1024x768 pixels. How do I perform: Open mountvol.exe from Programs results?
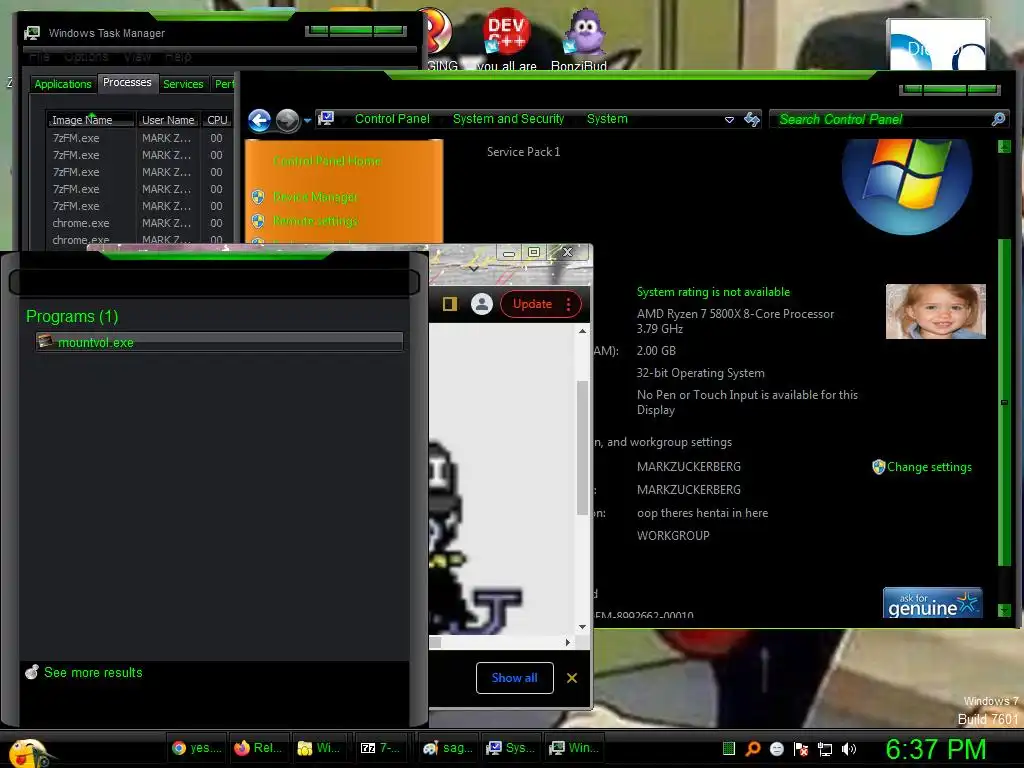click(x=219, y=342)
